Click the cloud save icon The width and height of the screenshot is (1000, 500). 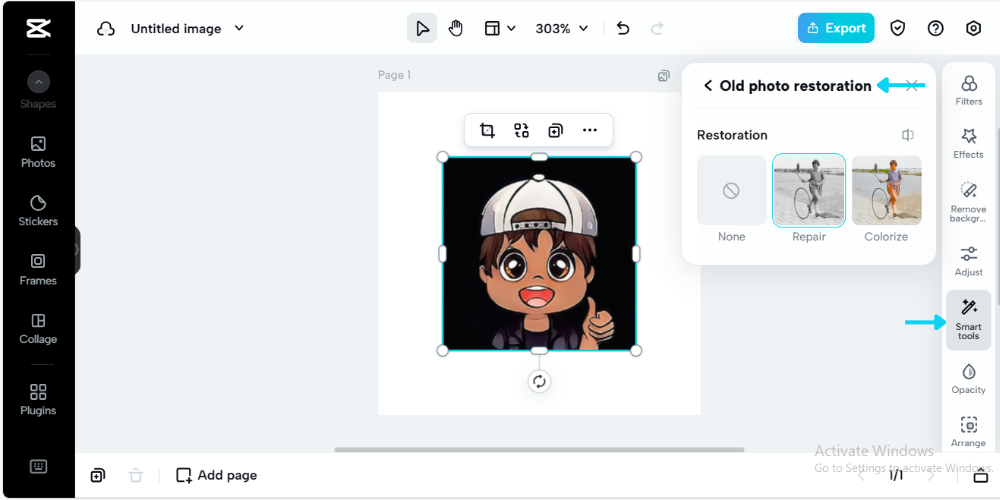tap(106, 29)
